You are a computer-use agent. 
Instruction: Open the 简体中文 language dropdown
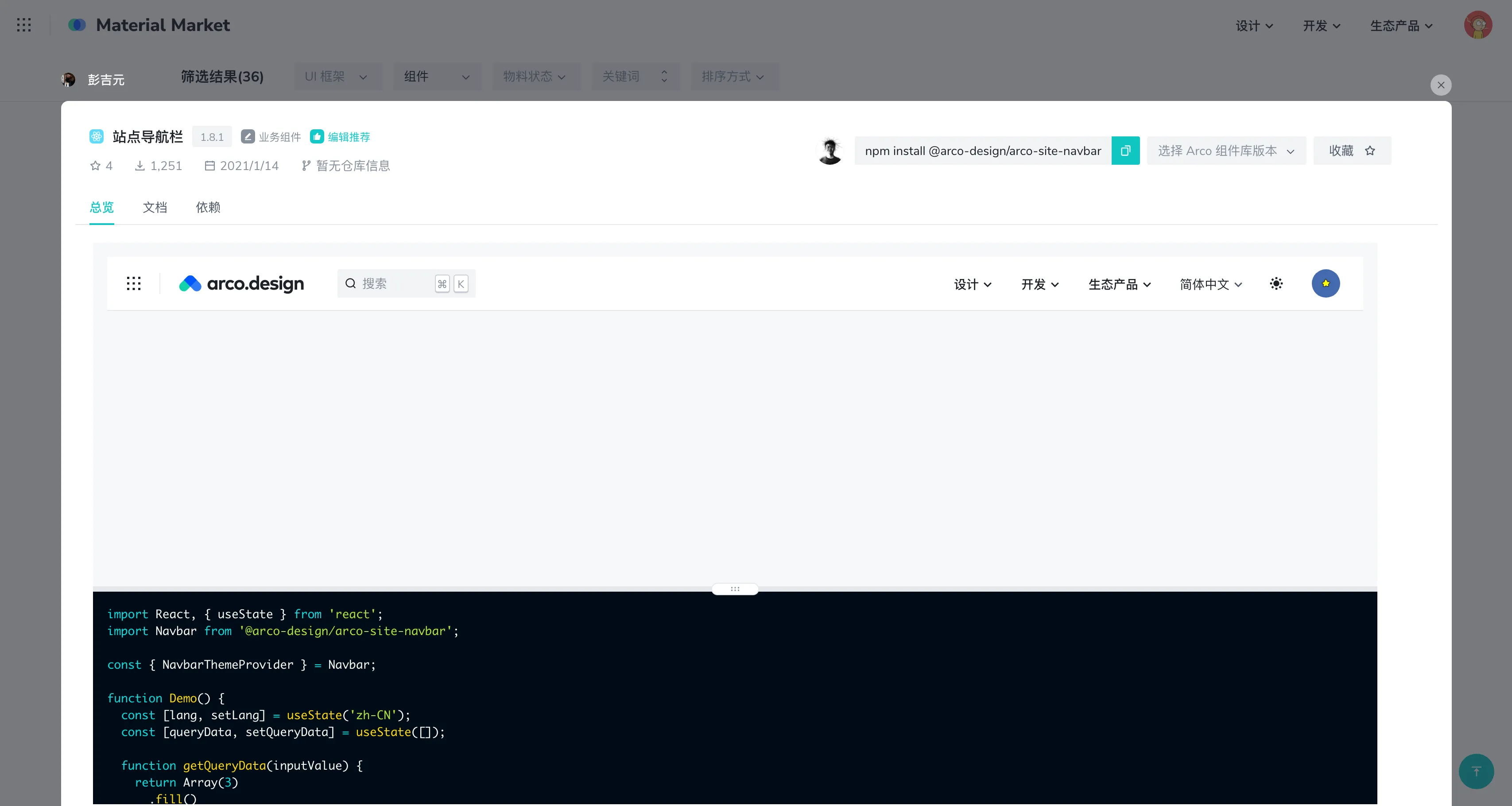click(x=1211, y=284)
